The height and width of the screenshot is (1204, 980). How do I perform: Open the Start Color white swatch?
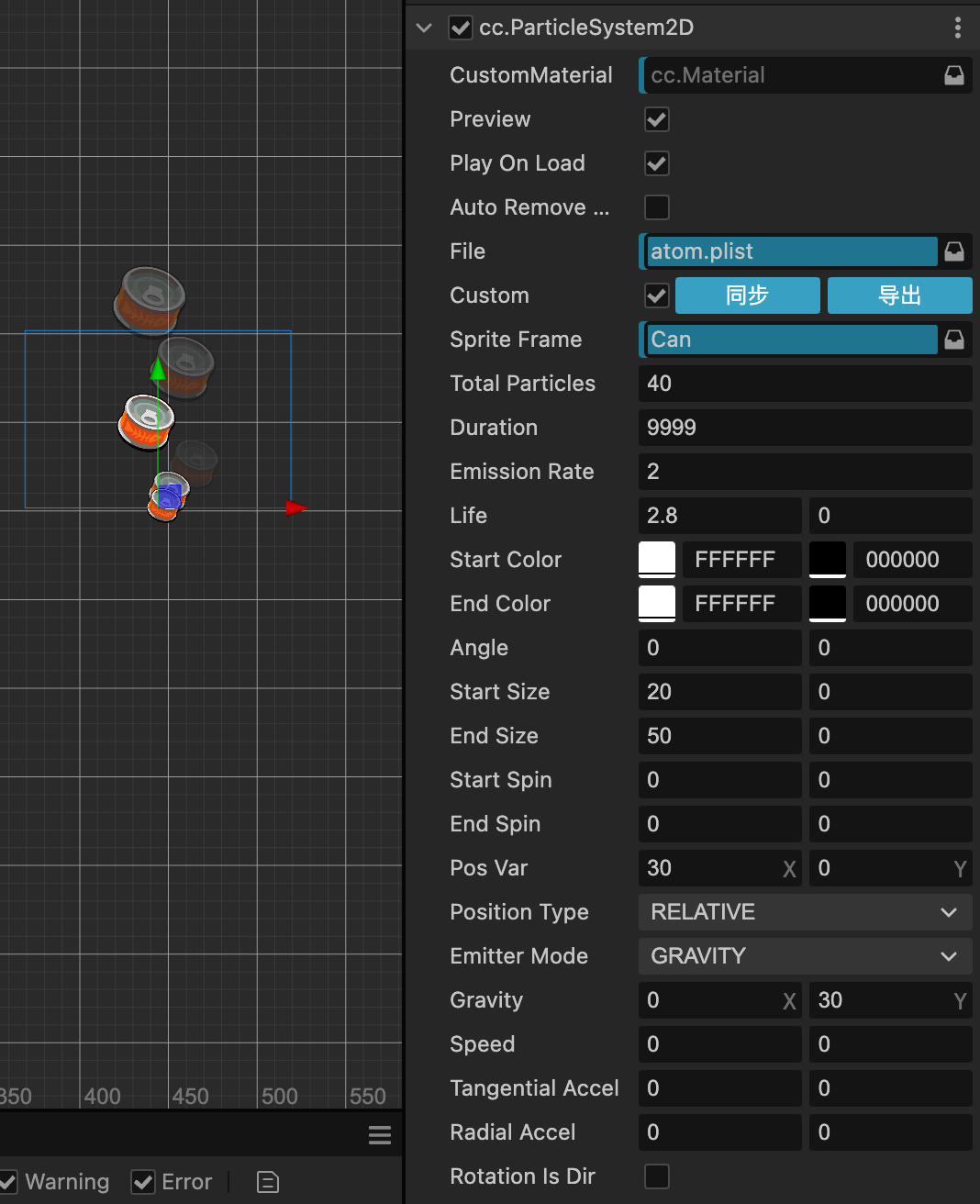pyautogui.click(x=657, y=560)
